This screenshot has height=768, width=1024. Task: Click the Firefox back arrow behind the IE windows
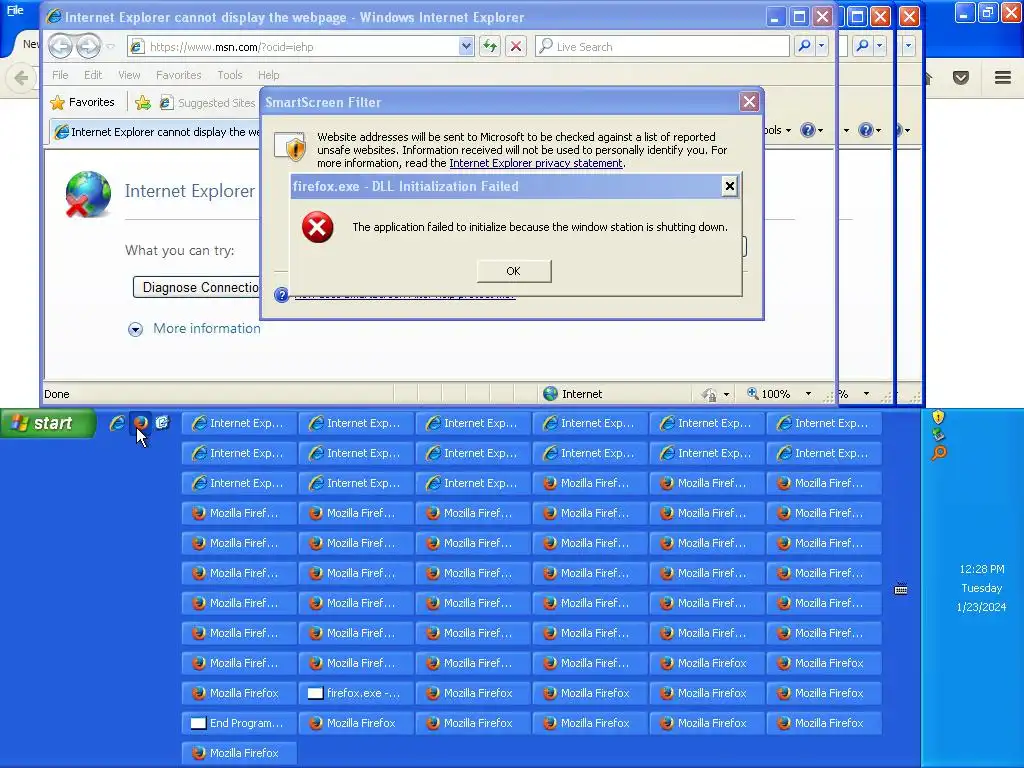(x=21, y=78)
